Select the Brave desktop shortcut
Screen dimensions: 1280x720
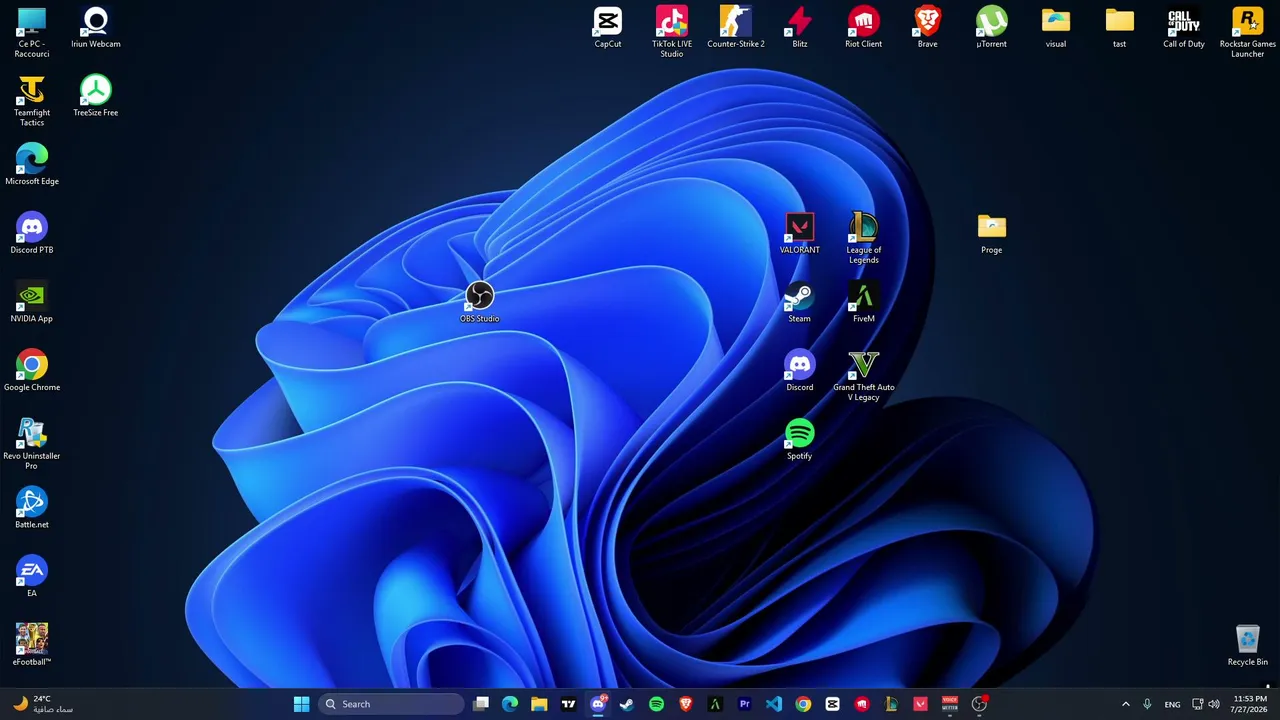pos(928,27)
